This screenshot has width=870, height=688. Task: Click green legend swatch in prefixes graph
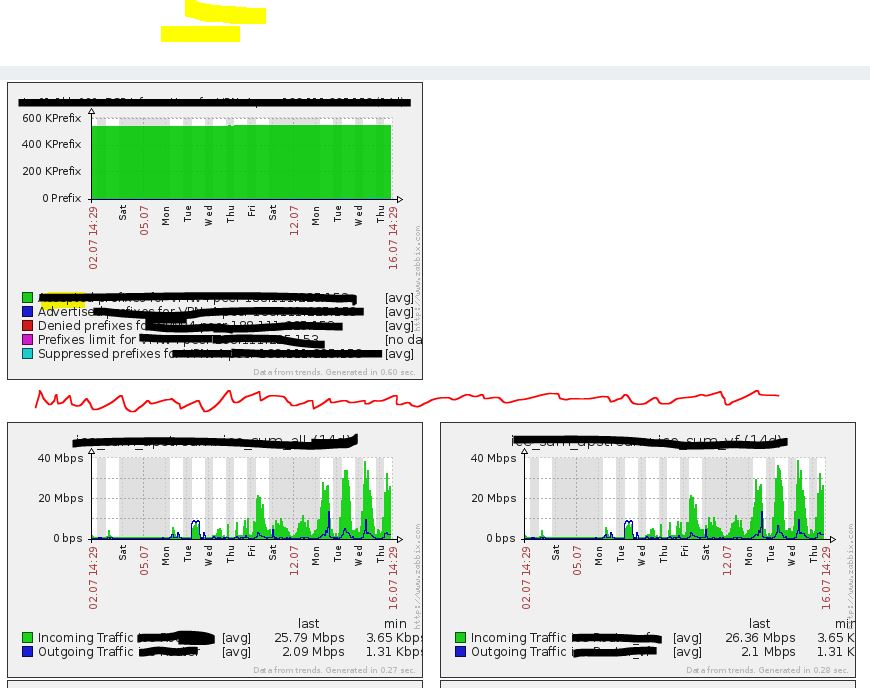[27, 298]
